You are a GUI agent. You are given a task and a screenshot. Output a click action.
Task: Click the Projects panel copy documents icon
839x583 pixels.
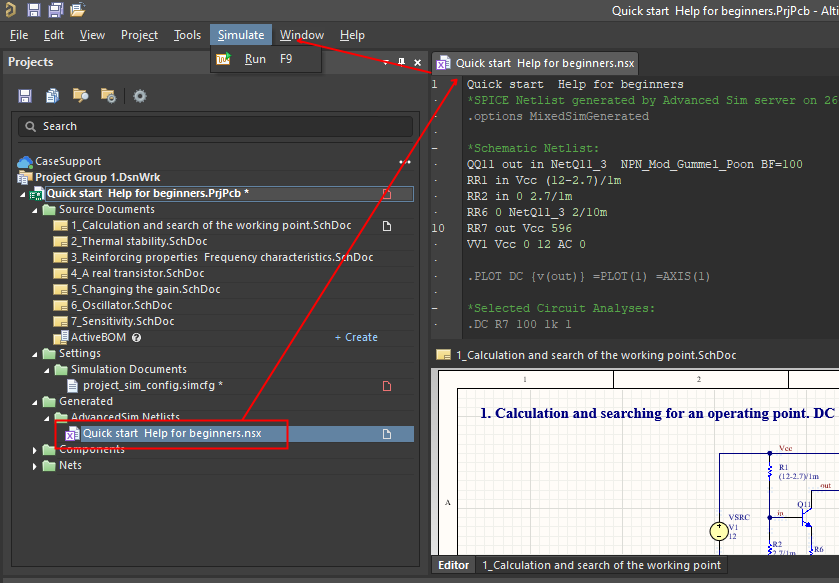(52, 96)
